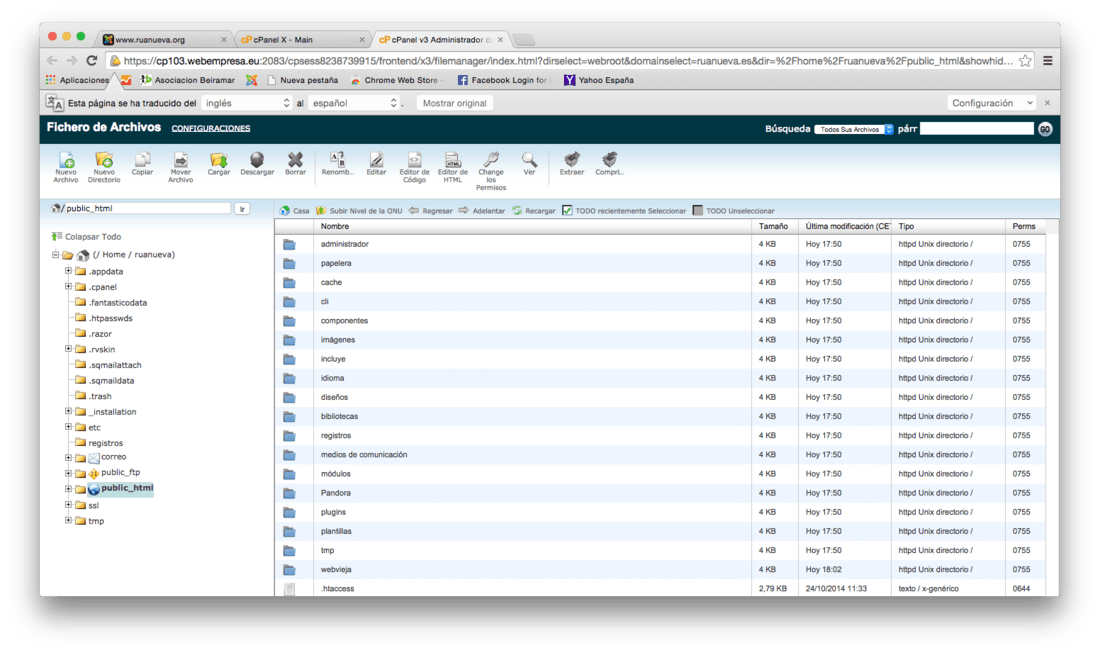1100x653 pixels.
Task: Collapse the Home / ruanueva root node
Action: (55, 255)
